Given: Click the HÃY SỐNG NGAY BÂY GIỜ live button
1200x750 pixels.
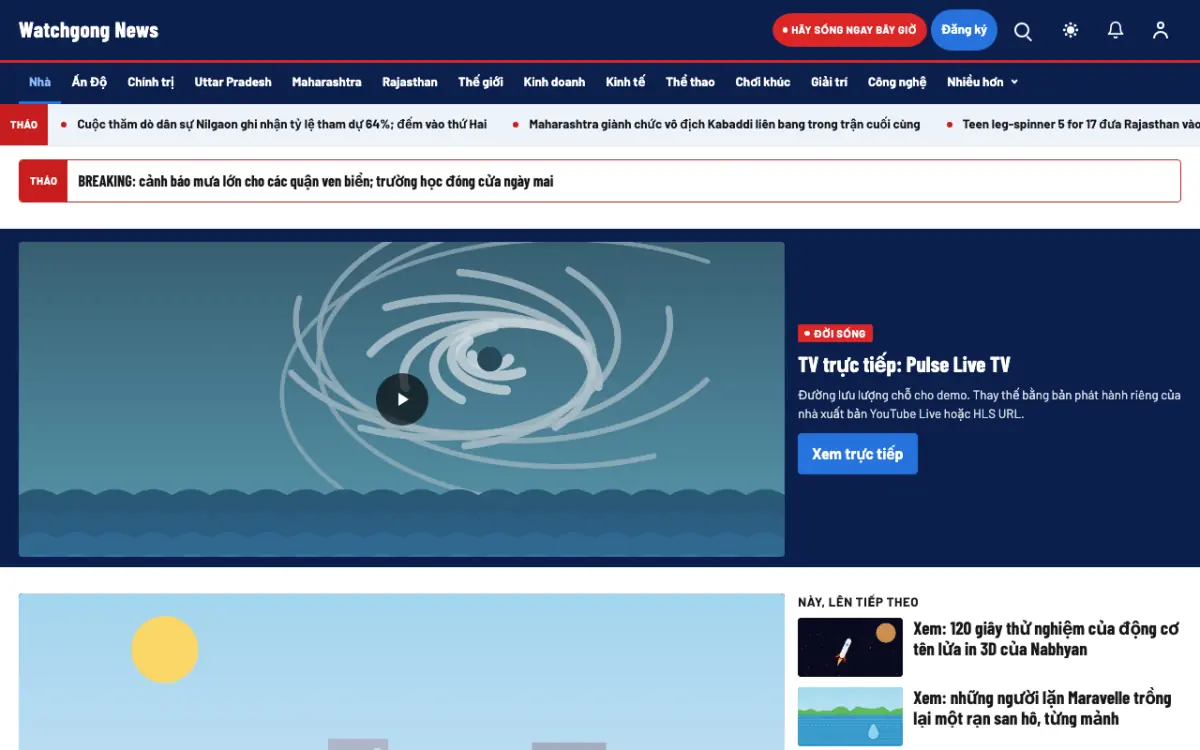Looking at the screenshot, I should click(850, 30).
